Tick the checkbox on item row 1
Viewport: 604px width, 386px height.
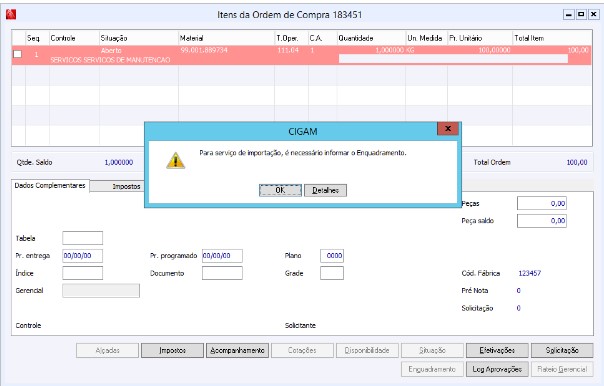tap(17, 54)
